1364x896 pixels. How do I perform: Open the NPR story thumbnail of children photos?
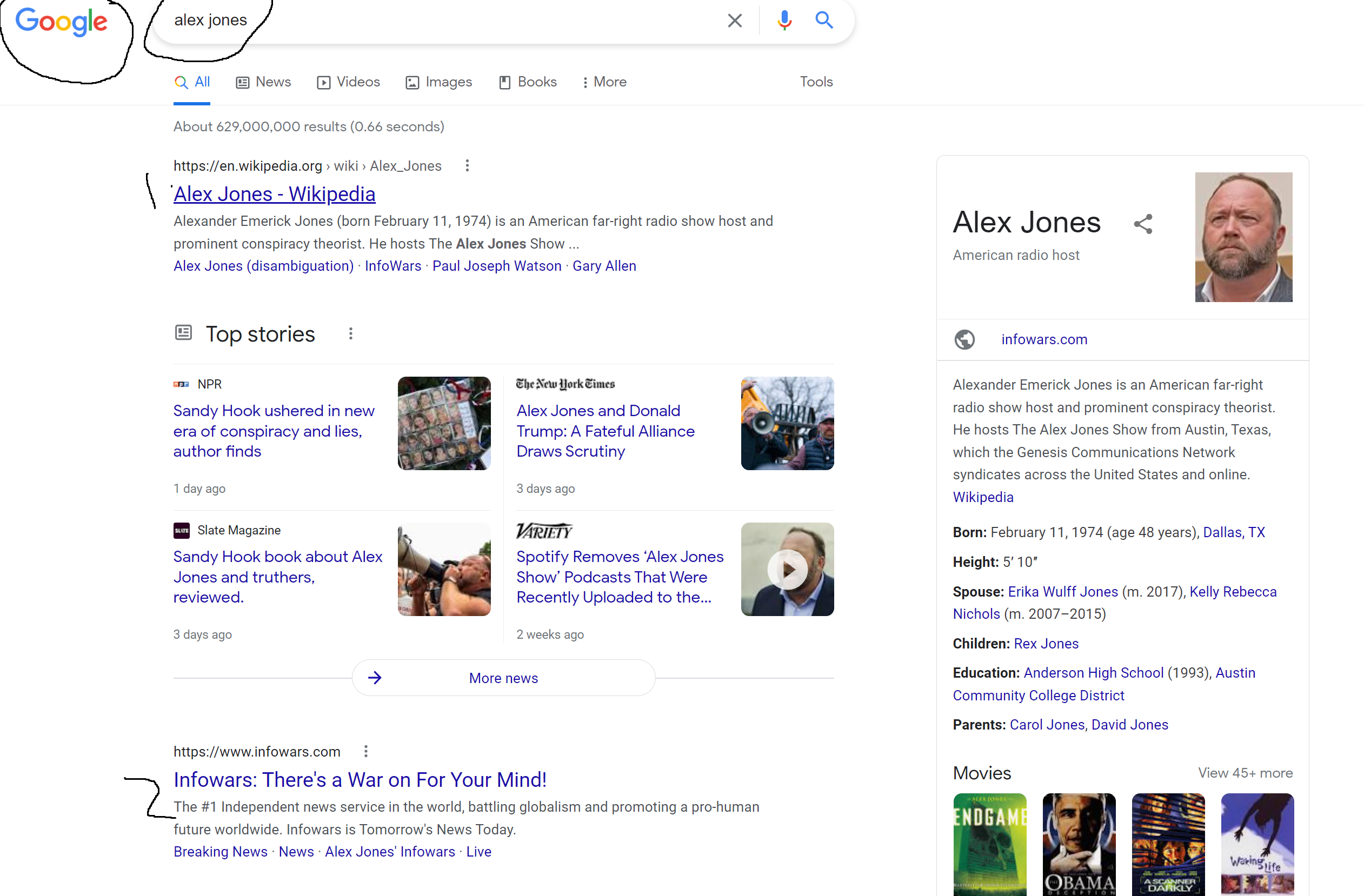(x=444, y=423)
